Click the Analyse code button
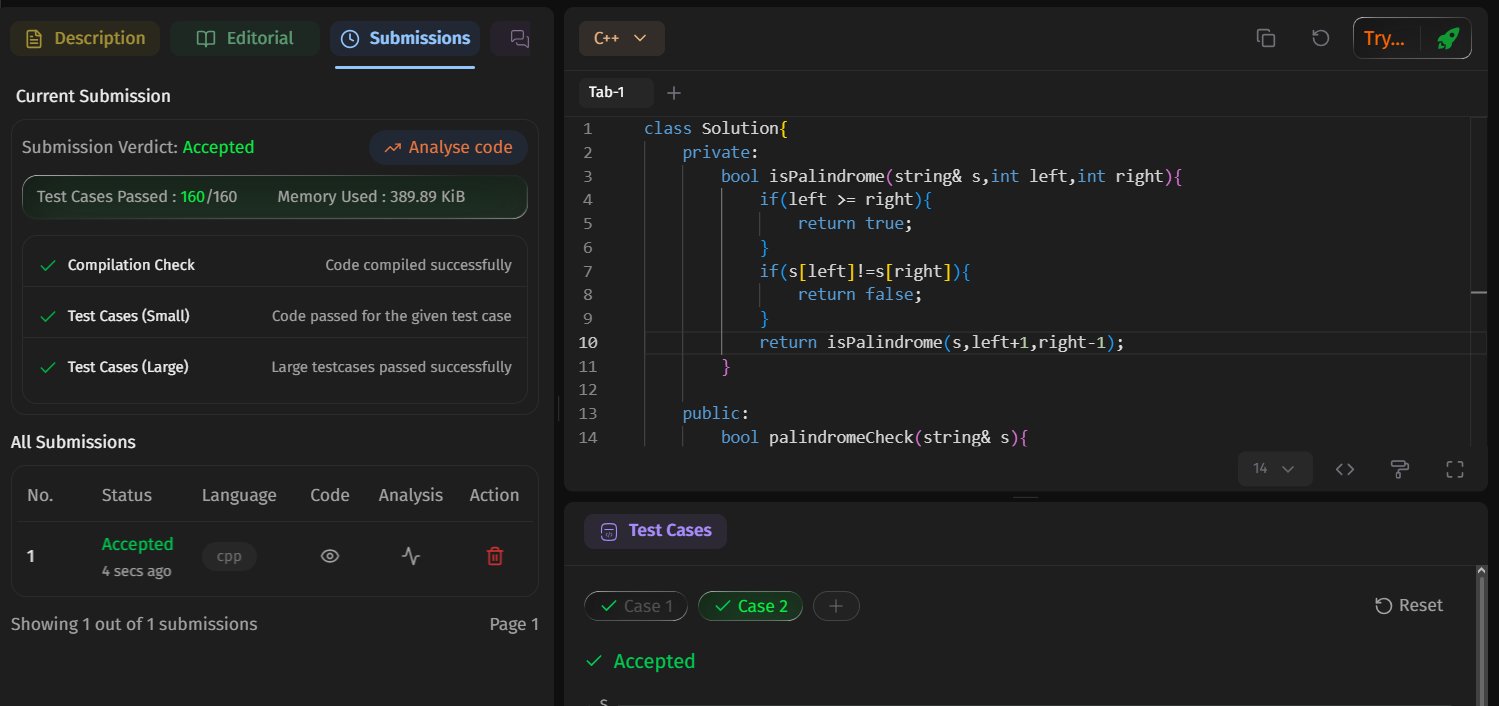Viewport: 1499px width, 706px height. pos(448,148)
